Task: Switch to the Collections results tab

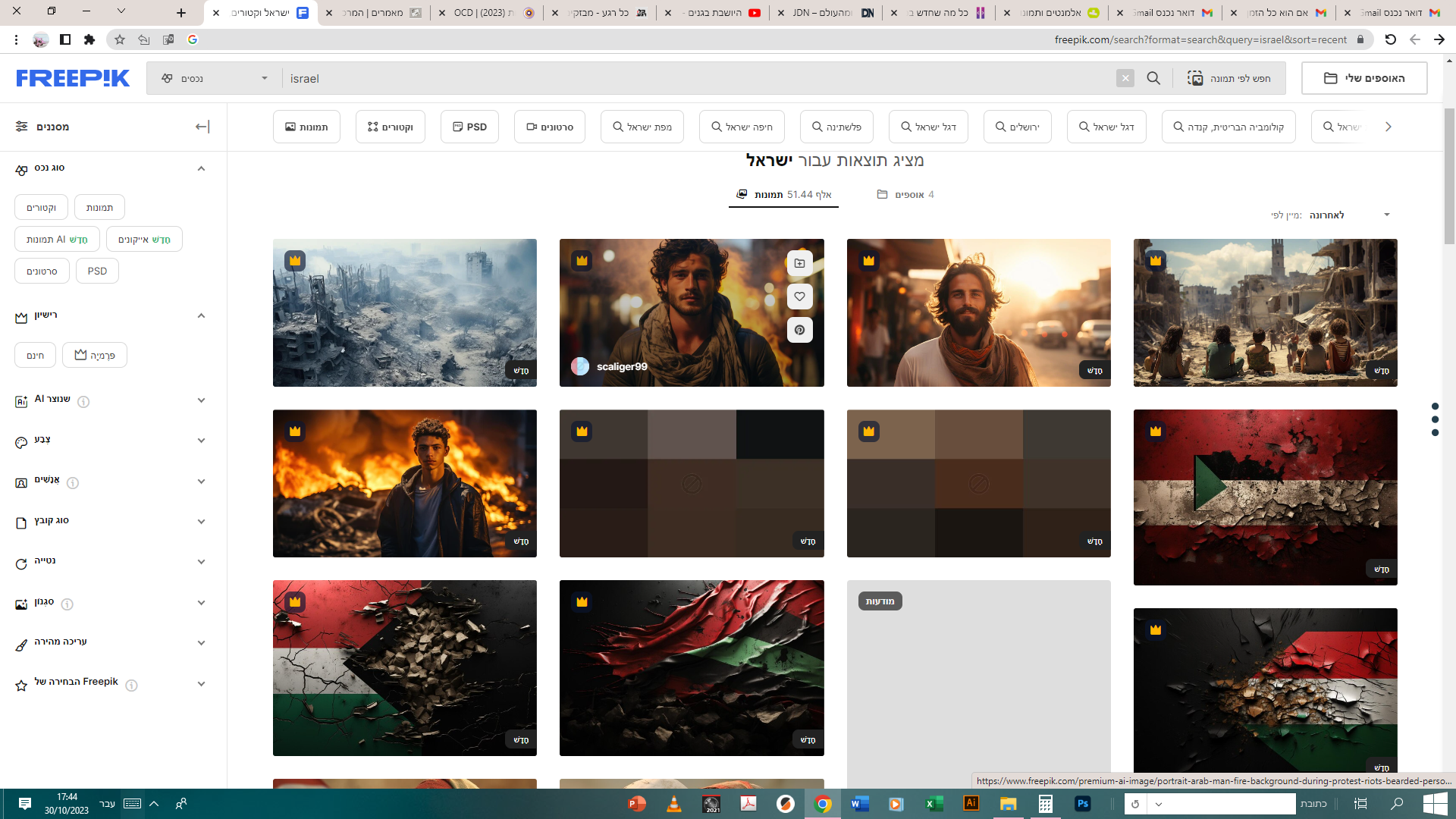Action: click(905, 195)
